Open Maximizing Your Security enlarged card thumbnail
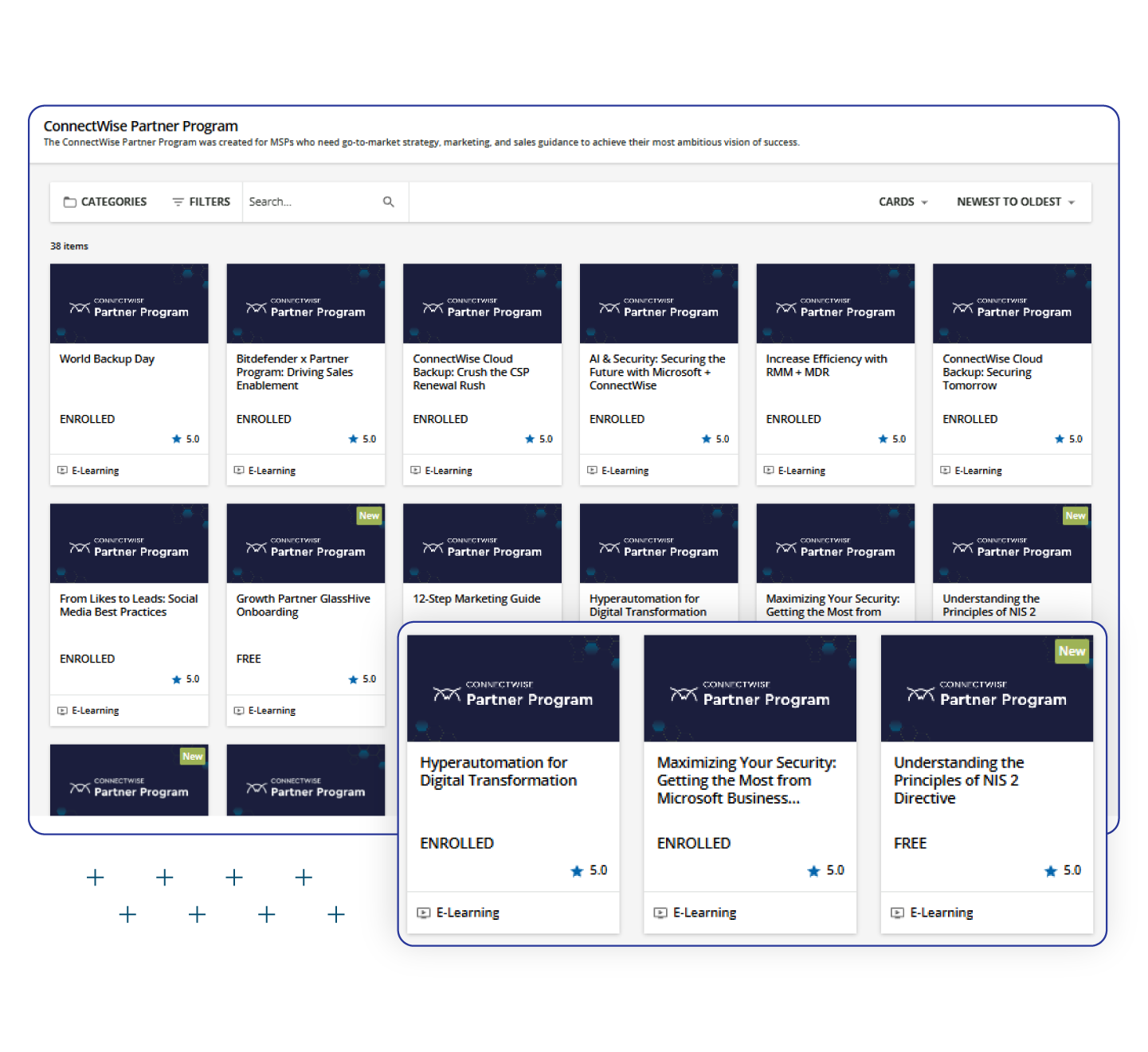 coord(750,688)
